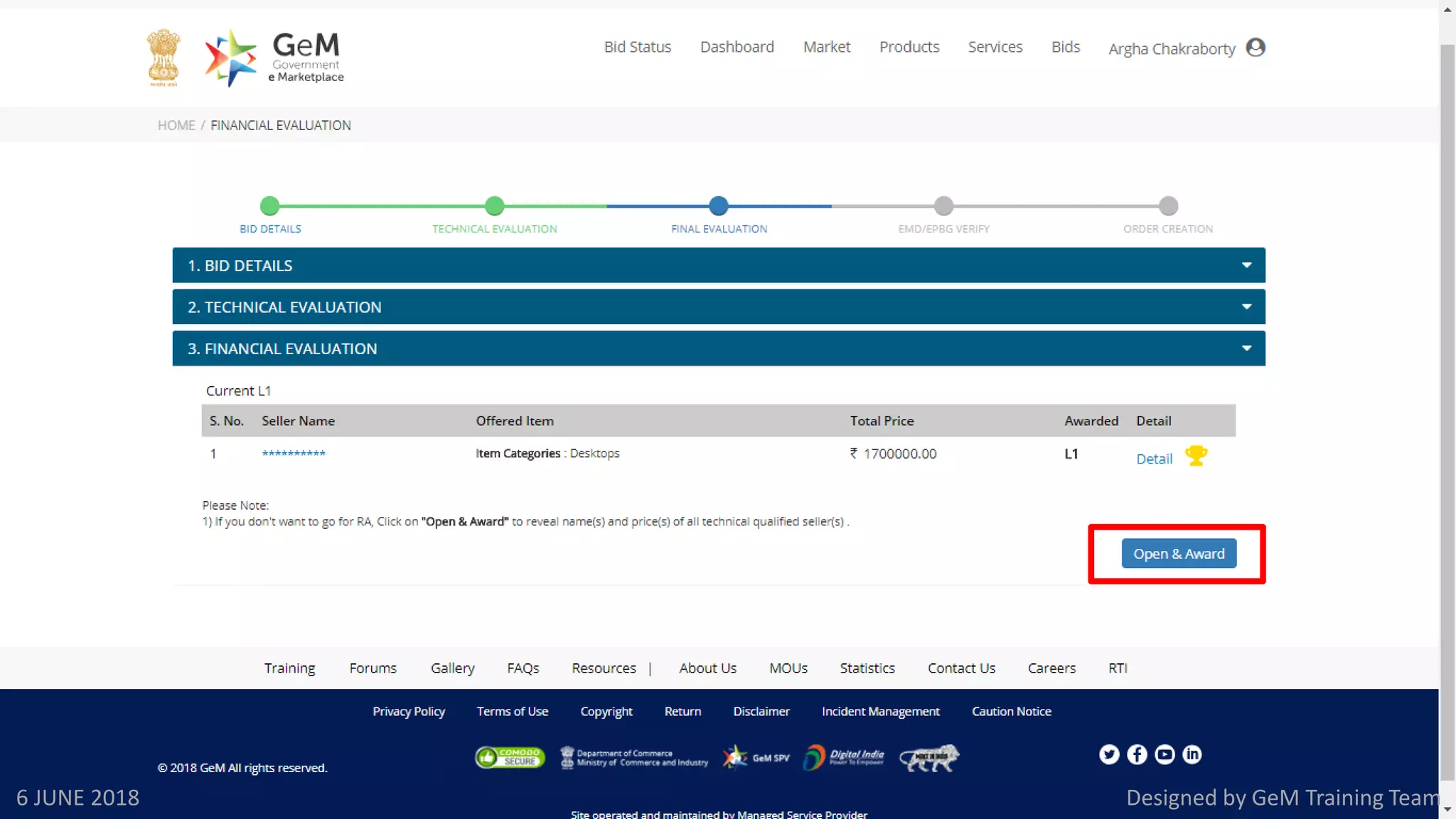Collapse the Financial Evaluation section arrow
Image resolution: width=1456 pixels, height=819 pixels.
coord(1246,348)
